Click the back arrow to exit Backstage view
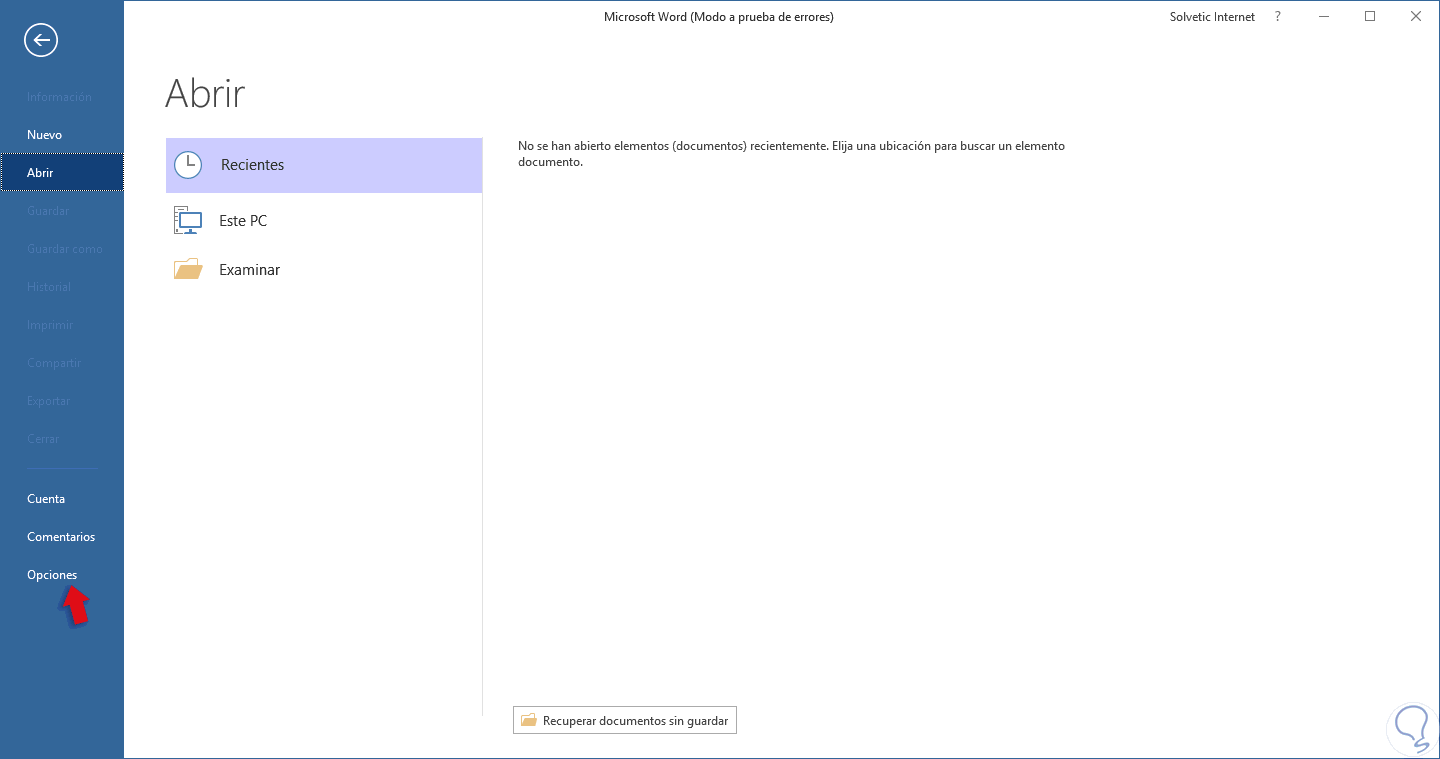Screen dimensions: 1440x759 pos(40,40)
